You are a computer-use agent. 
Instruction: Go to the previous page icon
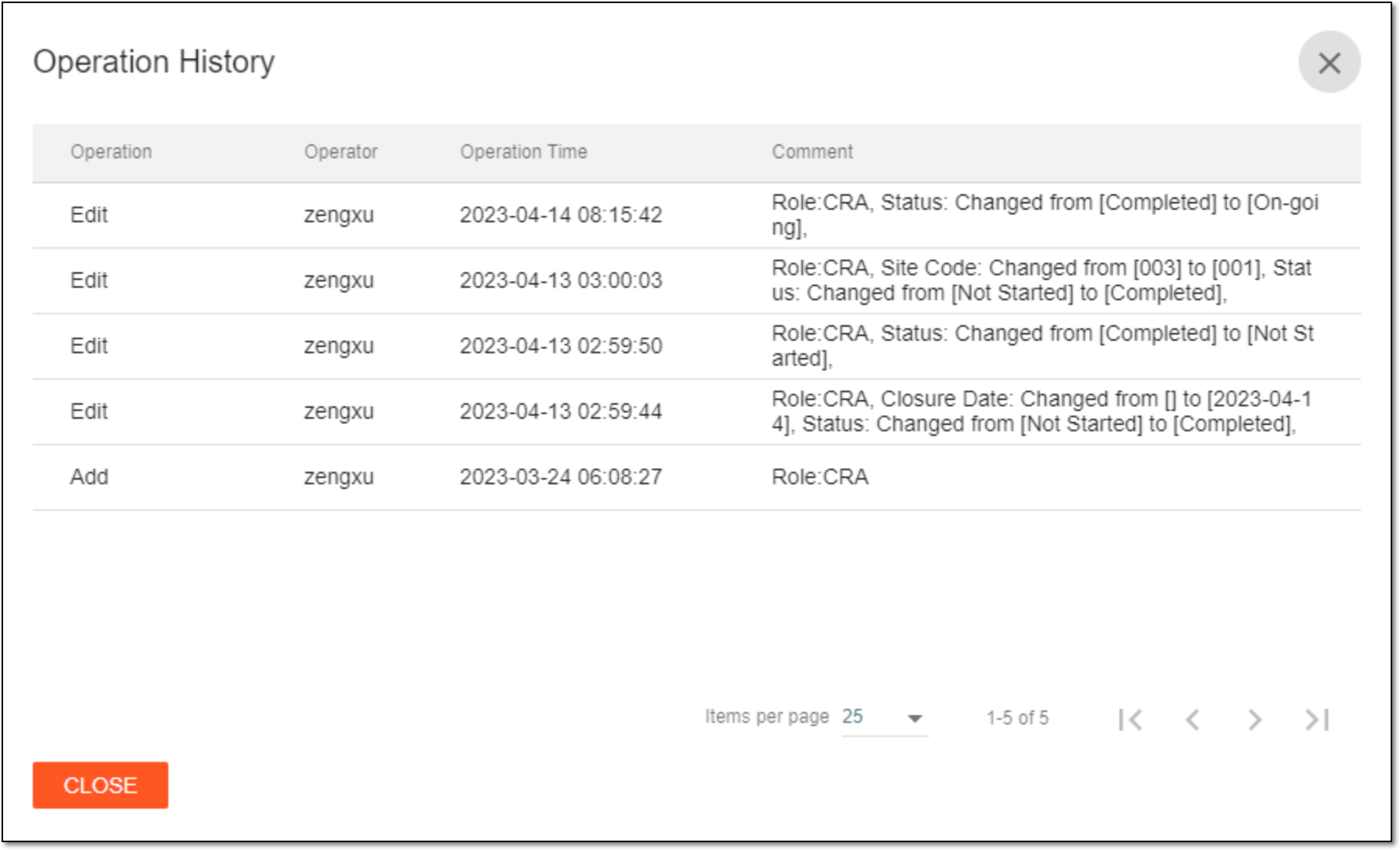point(1193,719)
